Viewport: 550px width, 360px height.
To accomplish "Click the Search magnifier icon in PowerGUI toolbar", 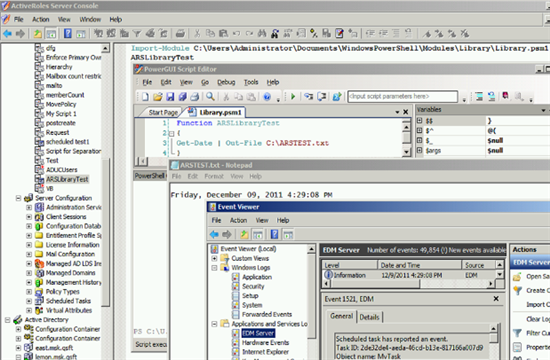I will coord(210,96).
